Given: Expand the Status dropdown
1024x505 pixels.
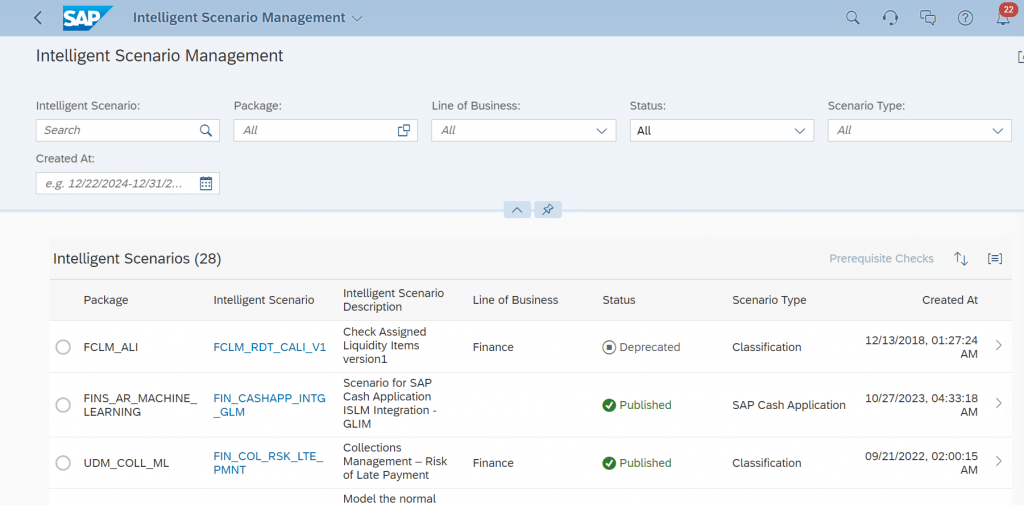Looking at the screenshot, I should click(x=799, y=131).
